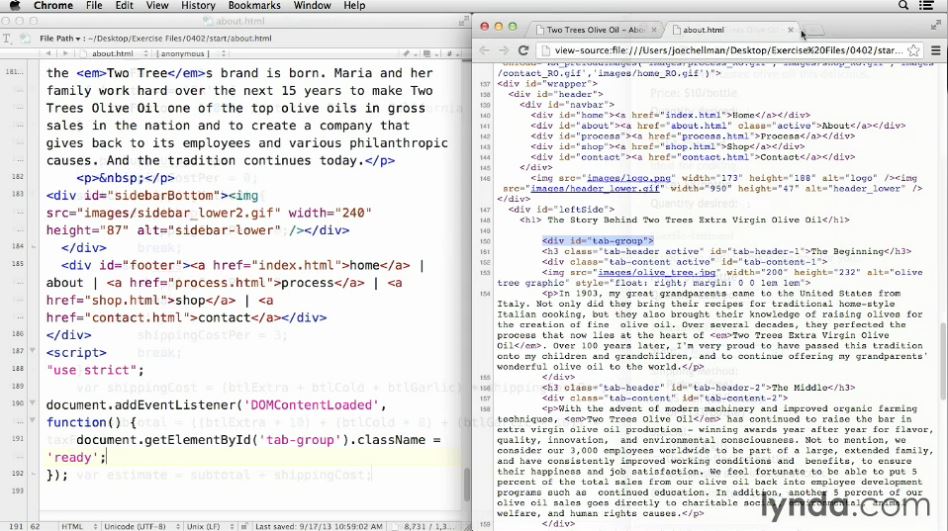Change the Unix (LF) line endings popup

210,526
